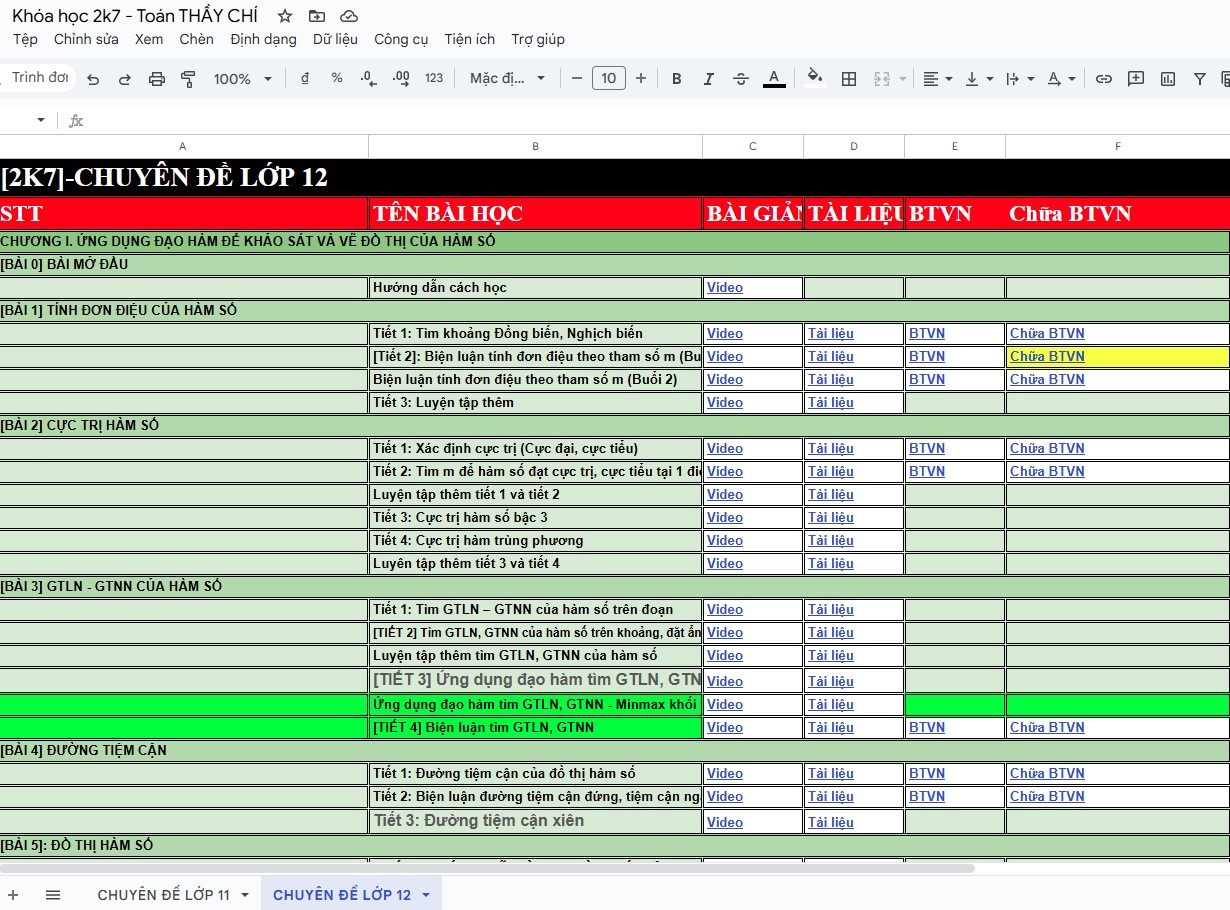This screenshot has height=910, width=1230.
Task: Expand the CHUYÊN ĐỀ LỚP 11 sheet tab arrow
Action: coord(245,895)
